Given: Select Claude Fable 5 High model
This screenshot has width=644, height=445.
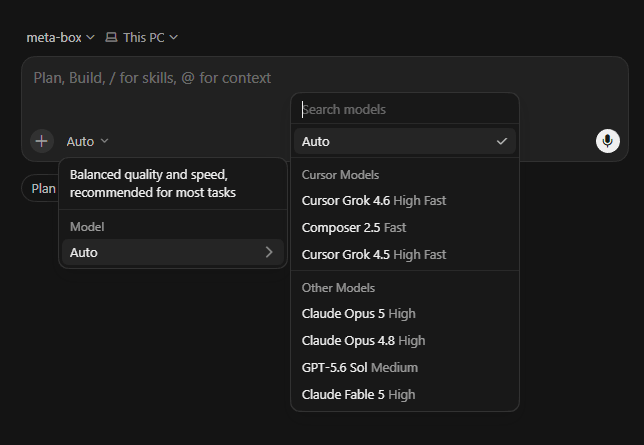Looking at the screenshot, I should pos(405,394).
